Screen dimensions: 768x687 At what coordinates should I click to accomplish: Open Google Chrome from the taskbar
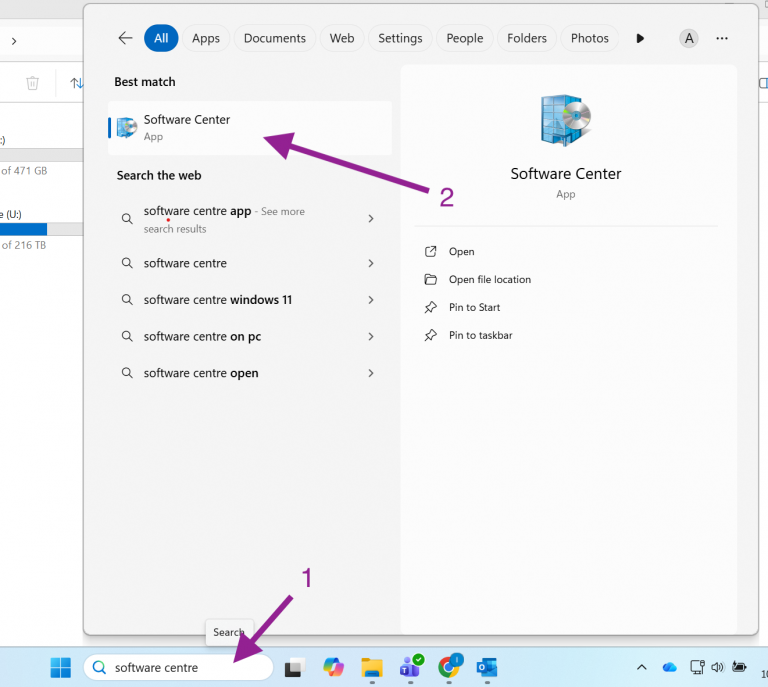point(449,667)
